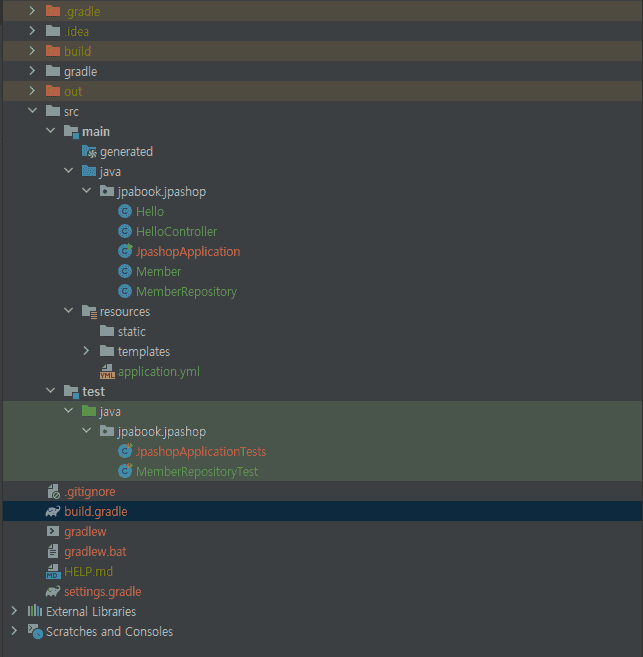This screenshot has height=657, width=643.
Task: Collapse the src folder
Action: [32, 111]
